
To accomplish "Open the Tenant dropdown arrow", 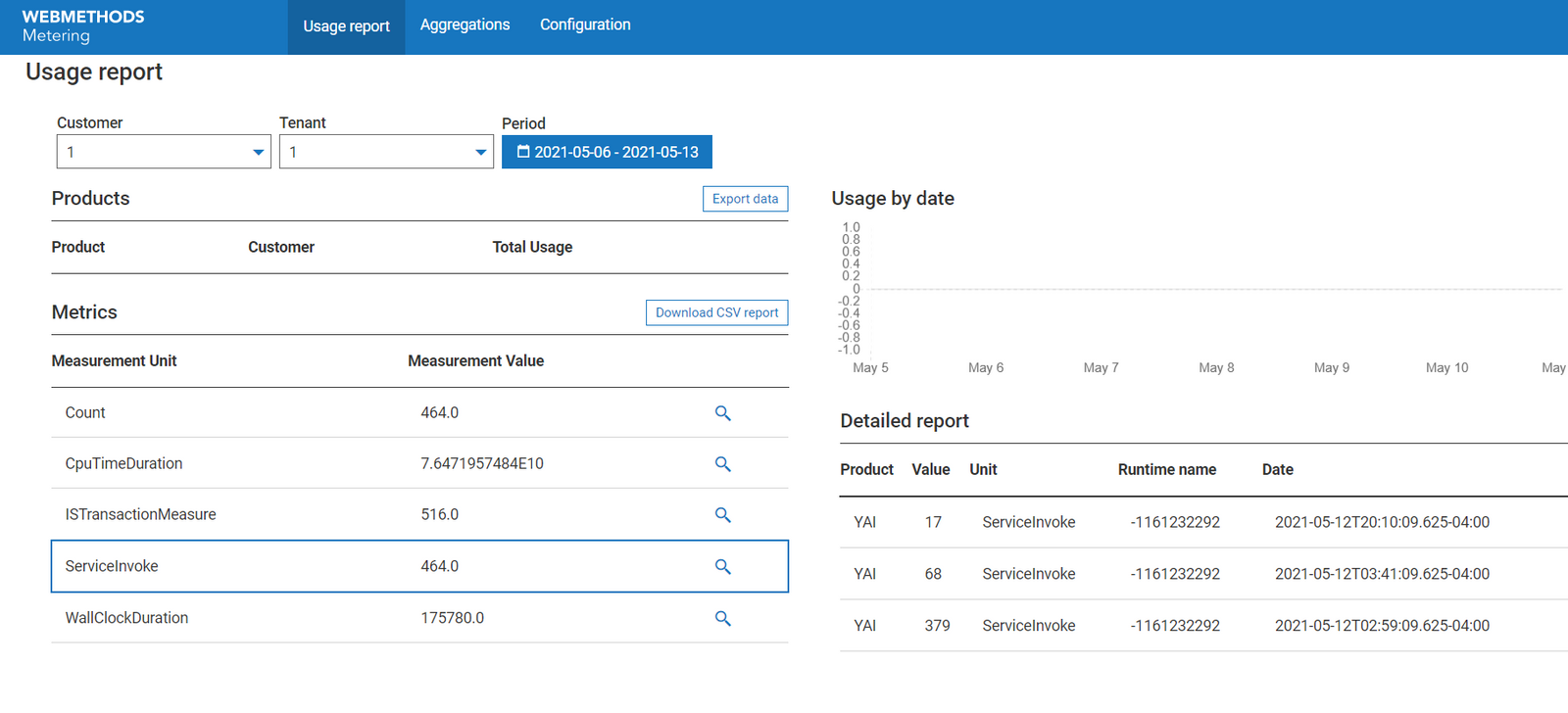I will [x=480, y=152].
